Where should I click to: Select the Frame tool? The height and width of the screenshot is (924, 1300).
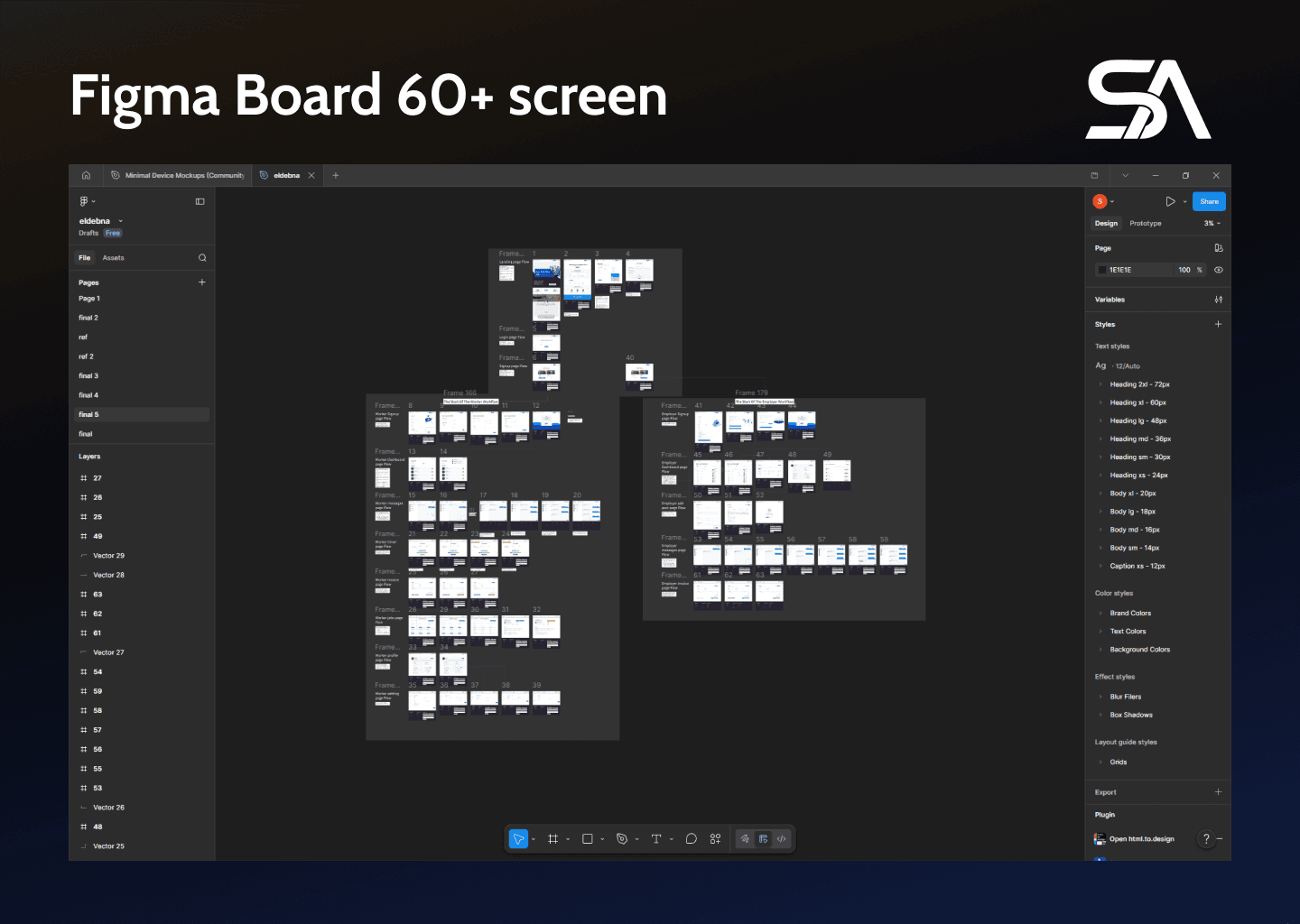click(552, 839)
